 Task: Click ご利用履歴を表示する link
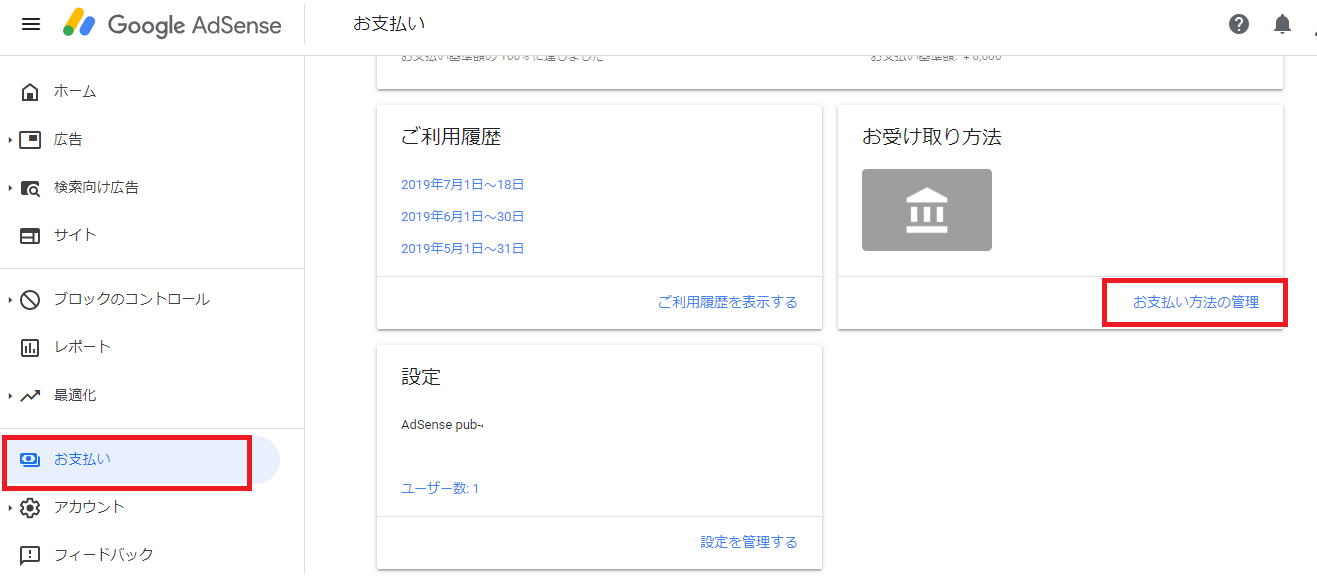(x=727, y=302)
